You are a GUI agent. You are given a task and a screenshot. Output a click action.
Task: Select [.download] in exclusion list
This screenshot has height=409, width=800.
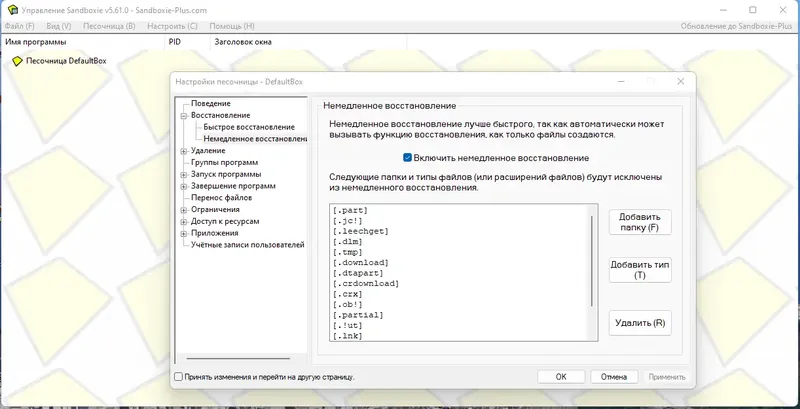click(x=361, y=263)
